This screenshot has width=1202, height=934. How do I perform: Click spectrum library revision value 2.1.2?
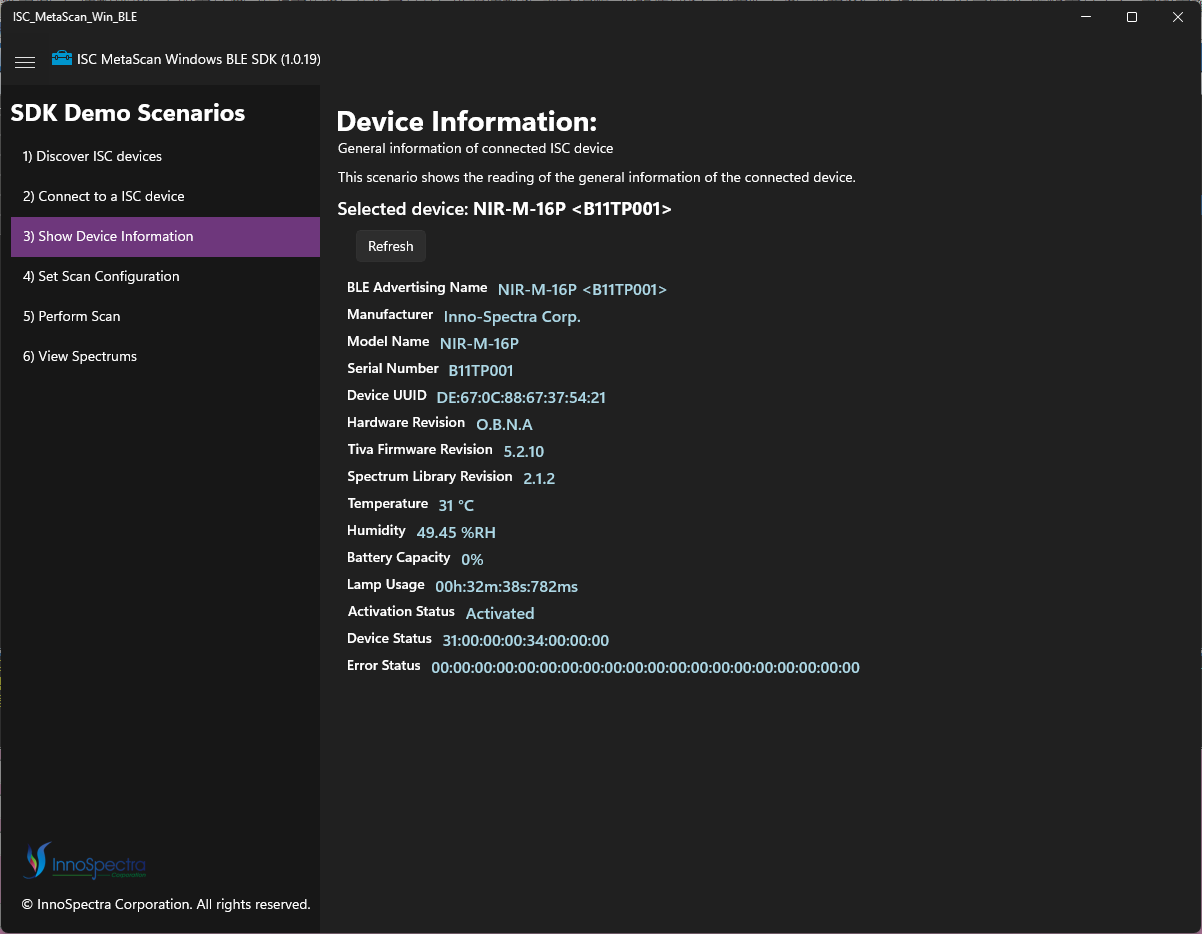click(x=539, y=479)
